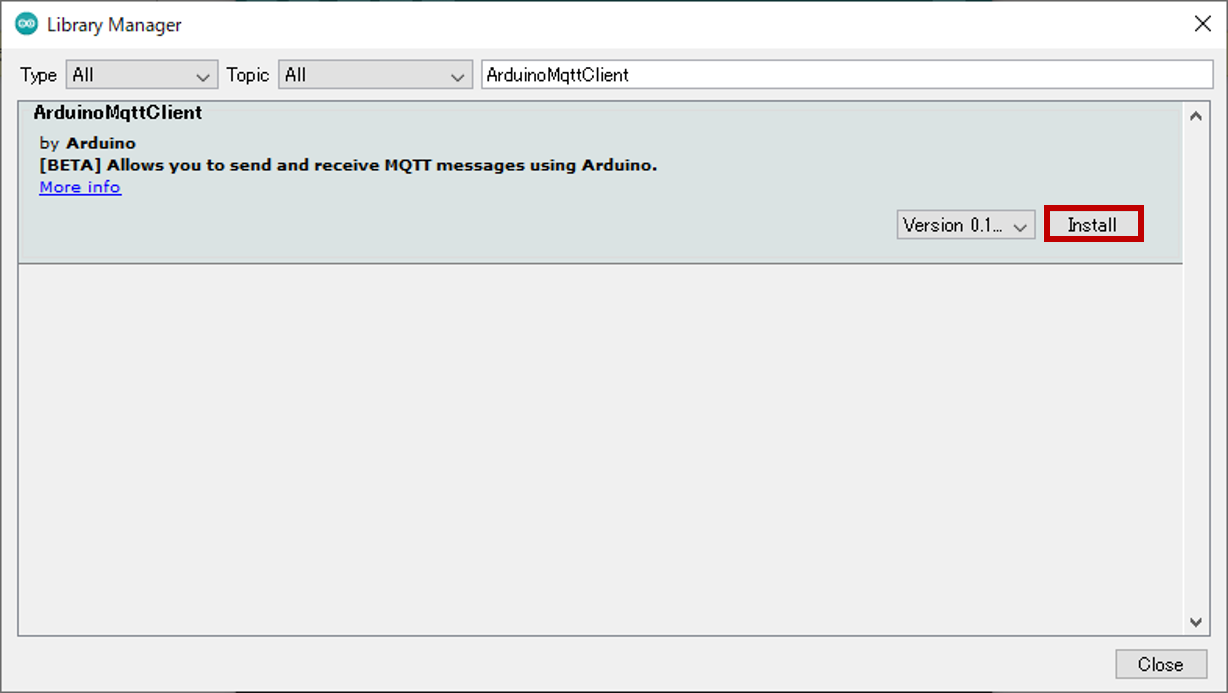Click the Arduino logo in the title bar
The height and width of the screenshot is (693, 1228).
[x=24, y=23]
